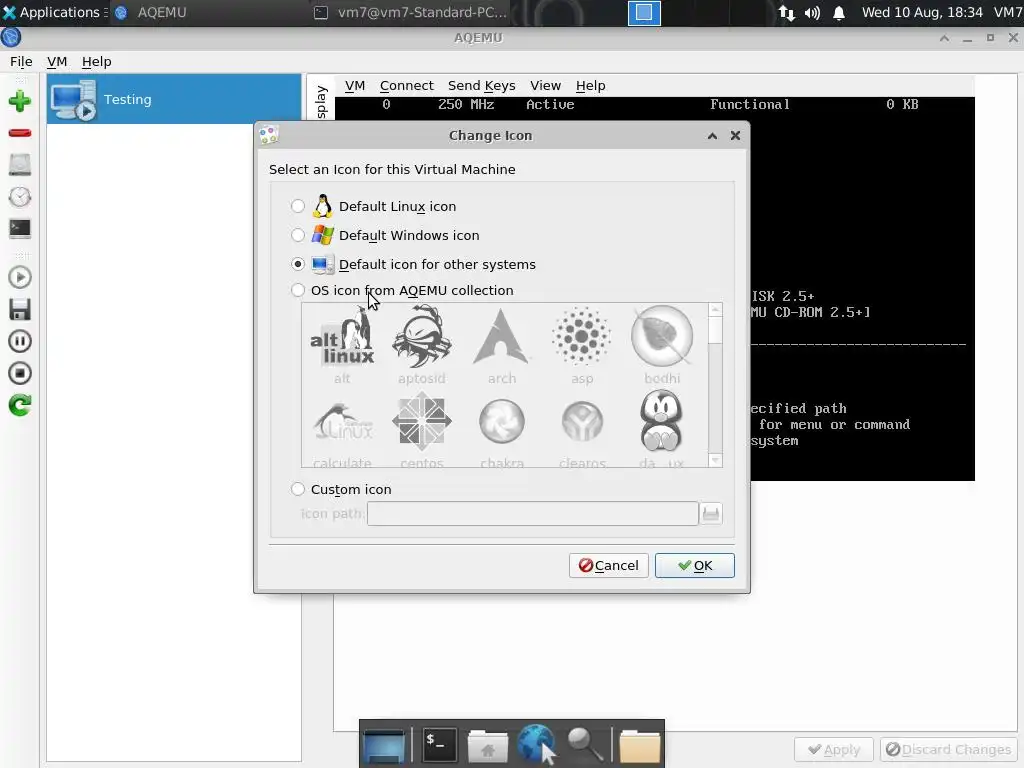The image size is (1024, 768).
Task: Open the Help menu of the display panel
Action: pos(590,86)
